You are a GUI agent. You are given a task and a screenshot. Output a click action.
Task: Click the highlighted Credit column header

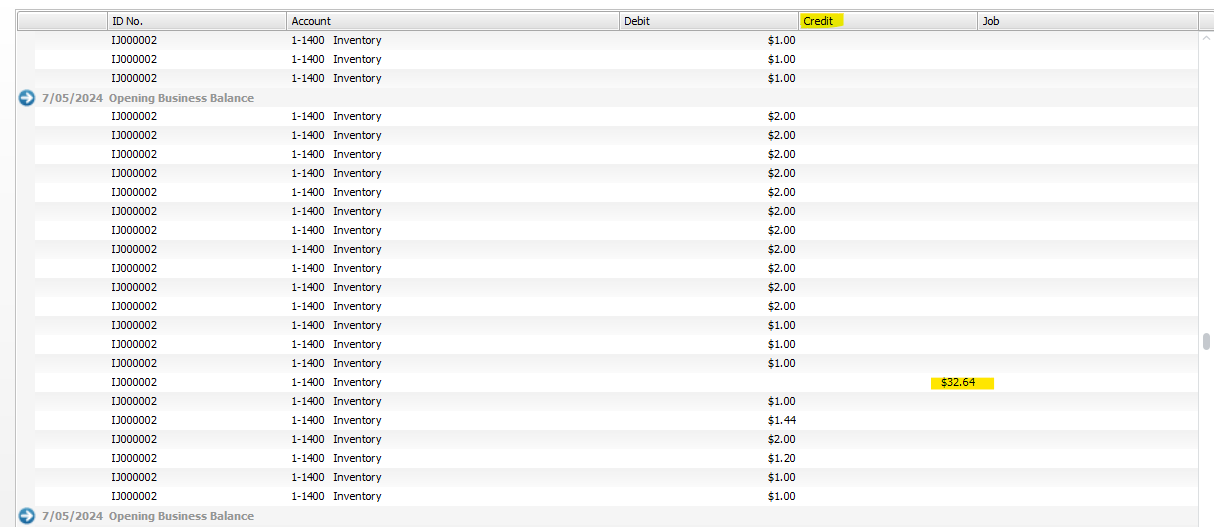tap(819, 21)
